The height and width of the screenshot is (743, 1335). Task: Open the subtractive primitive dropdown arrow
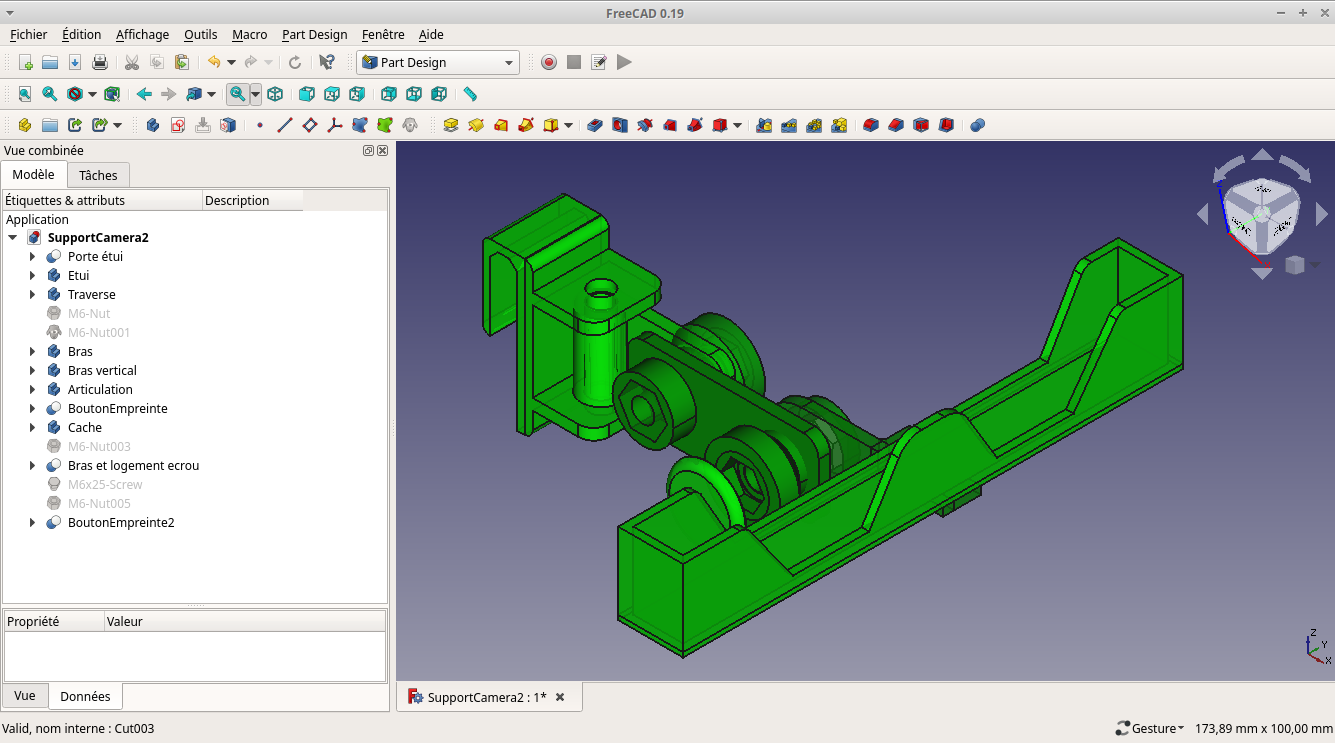[x=738, y=125]
